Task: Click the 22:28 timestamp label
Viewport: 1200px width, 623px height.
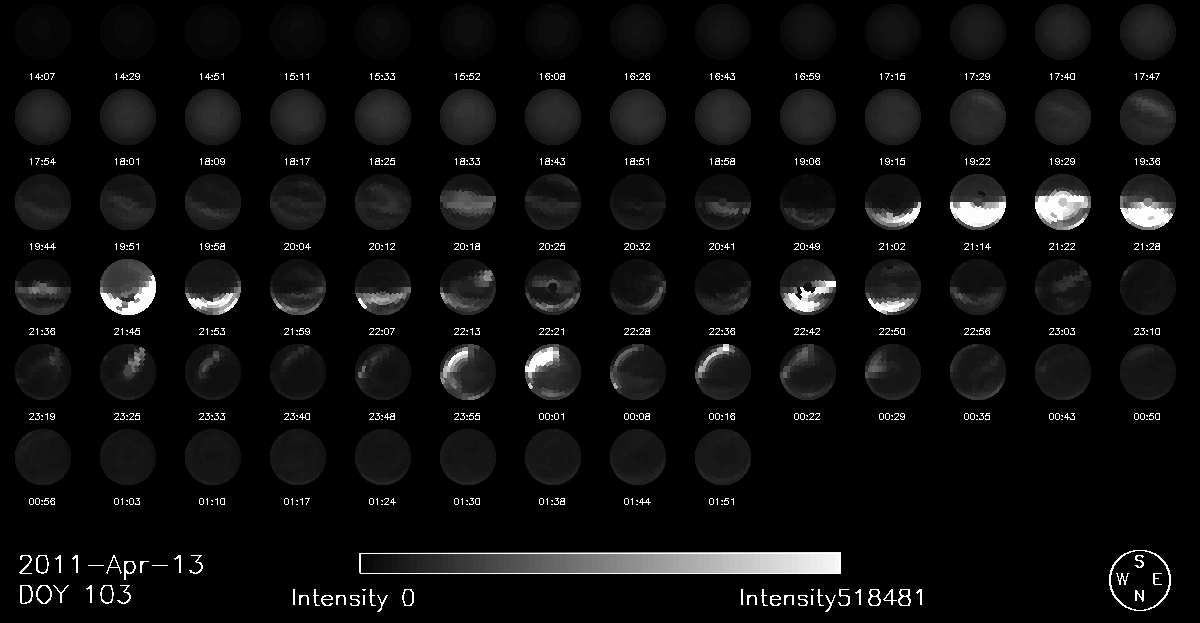Action: [638, 331]
